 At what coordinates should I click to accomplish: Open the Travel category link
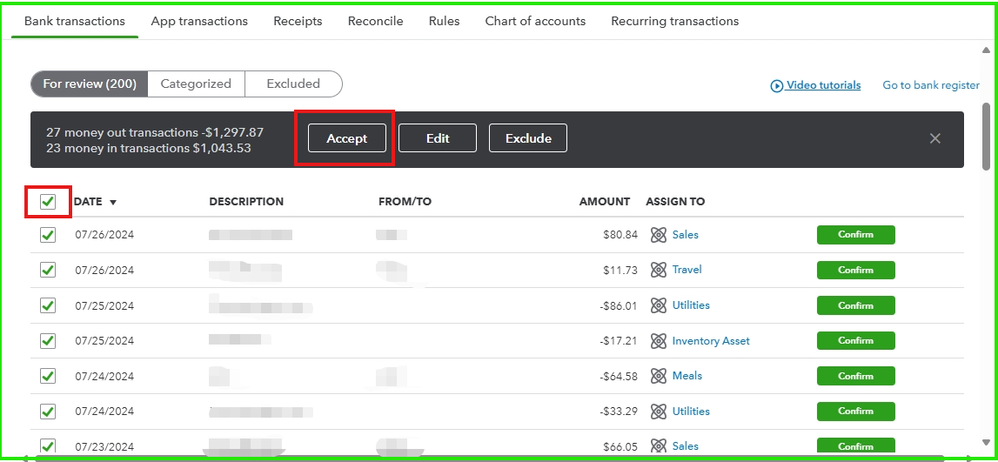687,270
